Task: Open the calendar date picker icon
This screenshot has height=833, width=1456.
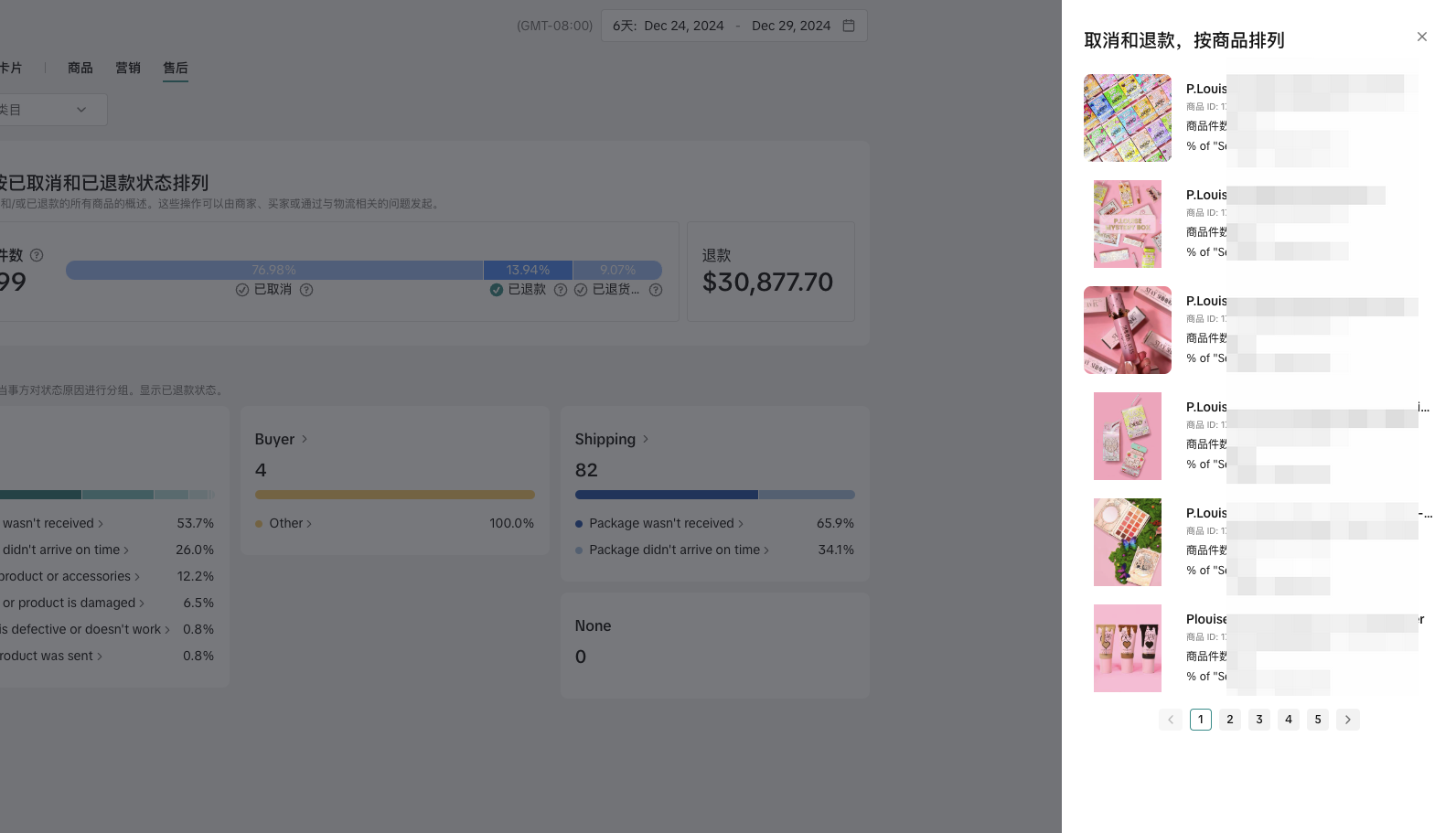Action: (x=849, y=26)
